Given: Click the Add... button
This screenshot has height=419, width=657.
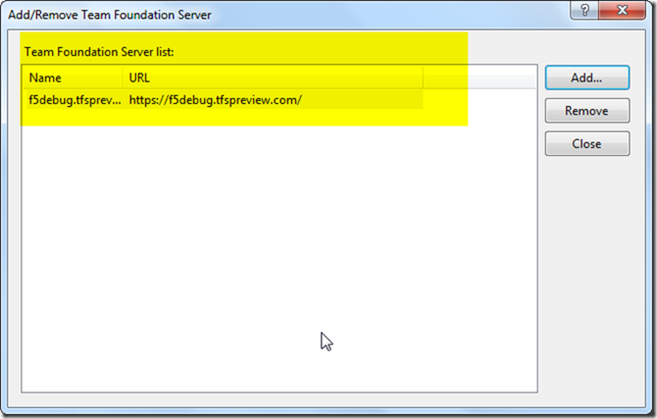Looking at the screenshot, I should click(587, 78).
